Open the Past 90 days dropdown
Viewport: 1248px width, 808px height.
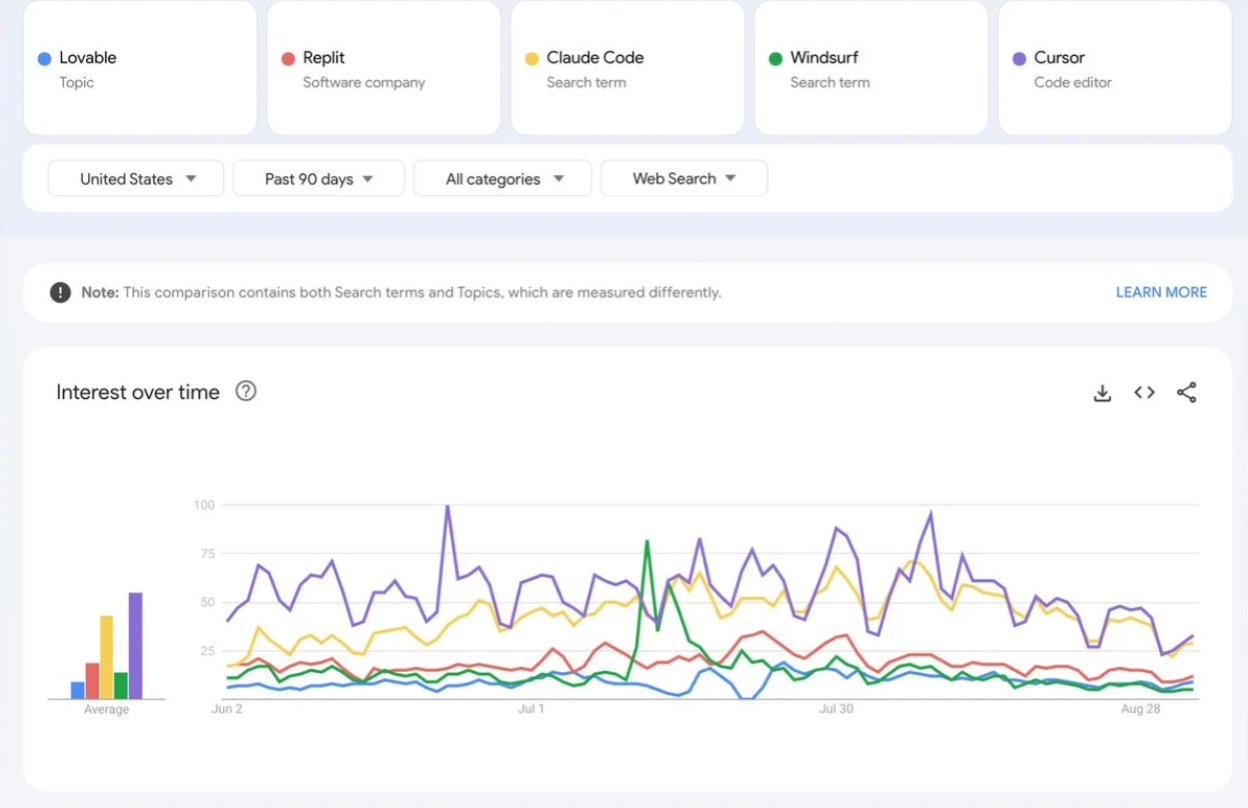tap(318, 179)
